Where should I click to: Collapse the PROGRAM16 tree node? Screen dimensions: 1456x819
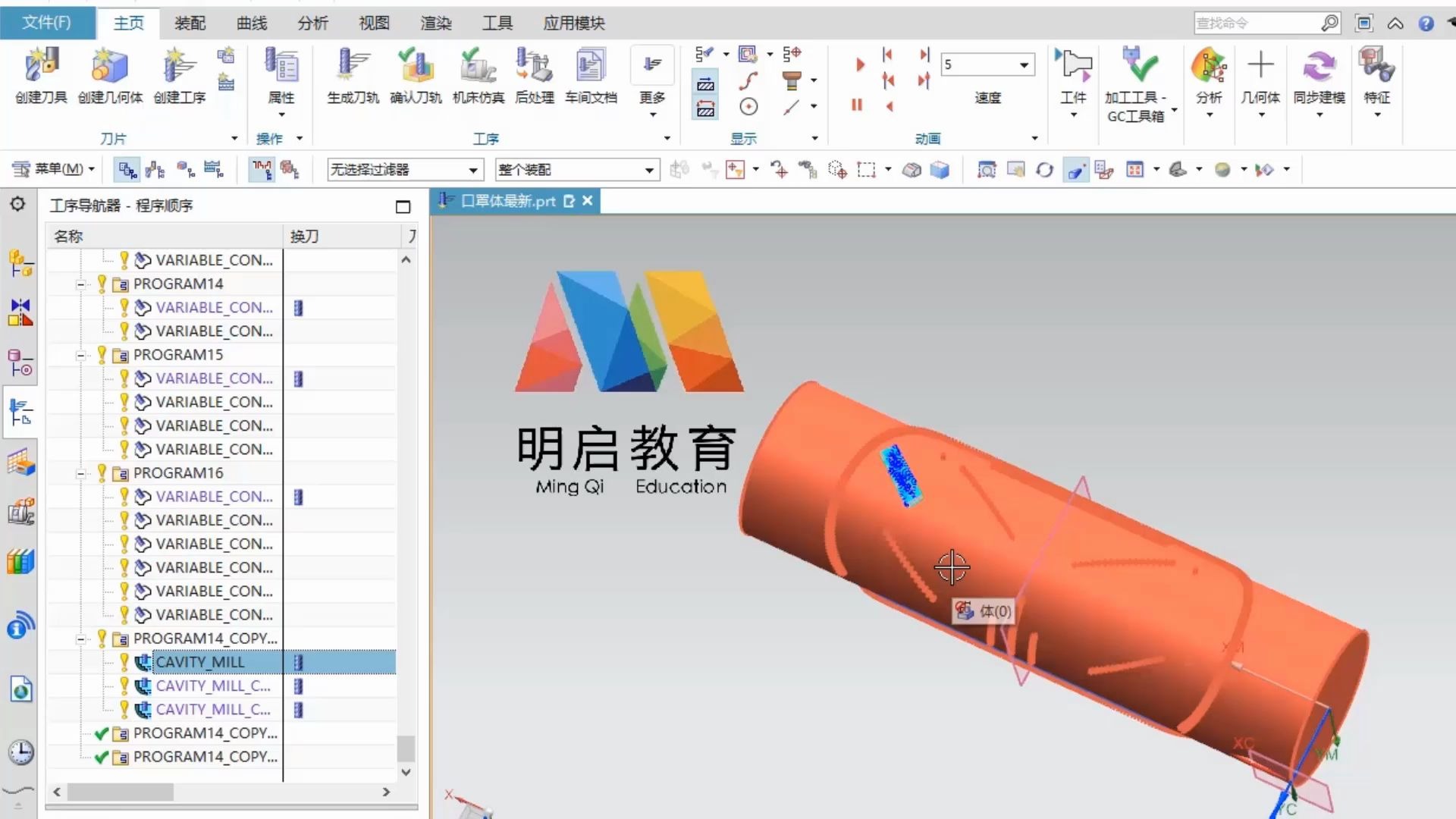pos(80,474)
